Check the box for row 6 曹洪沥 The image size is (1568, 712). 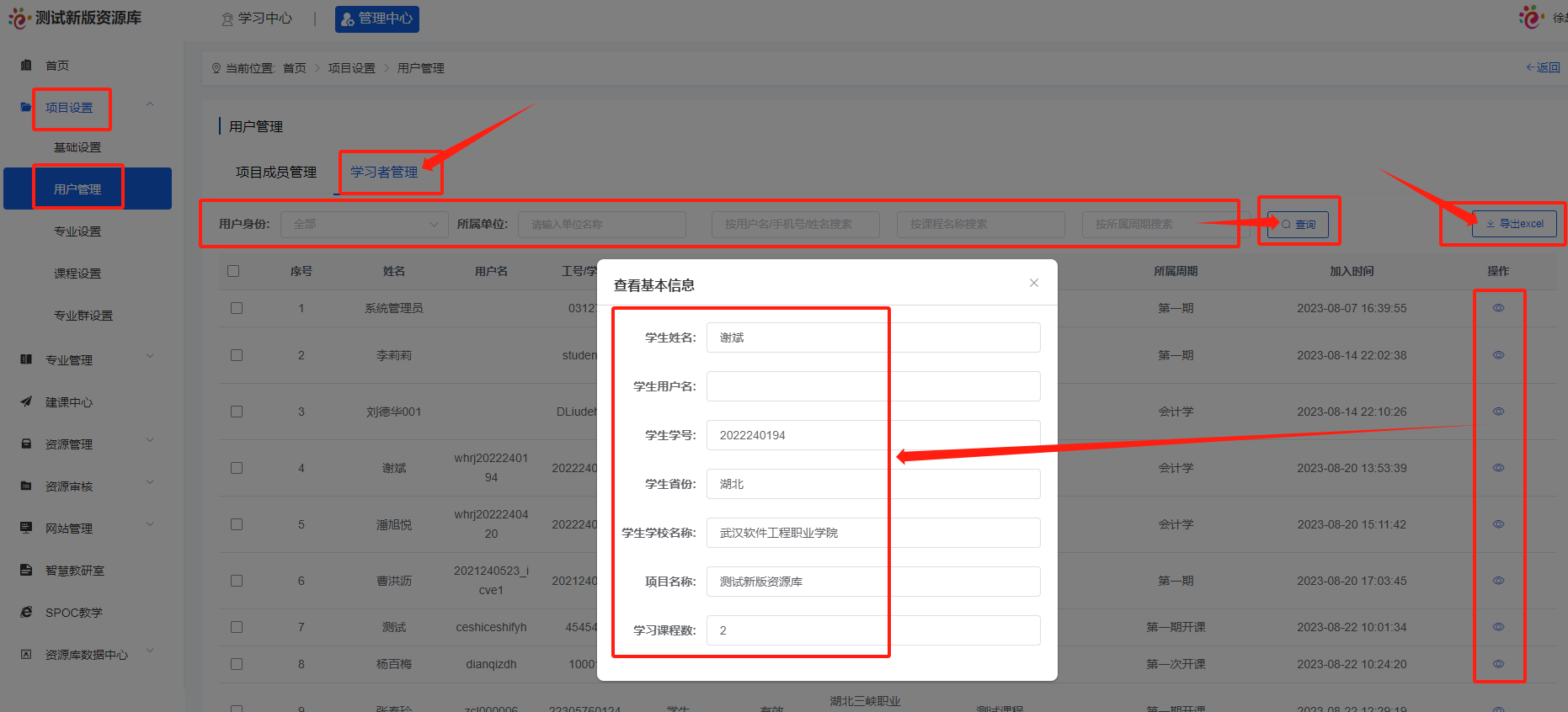(x=237, y=581)
